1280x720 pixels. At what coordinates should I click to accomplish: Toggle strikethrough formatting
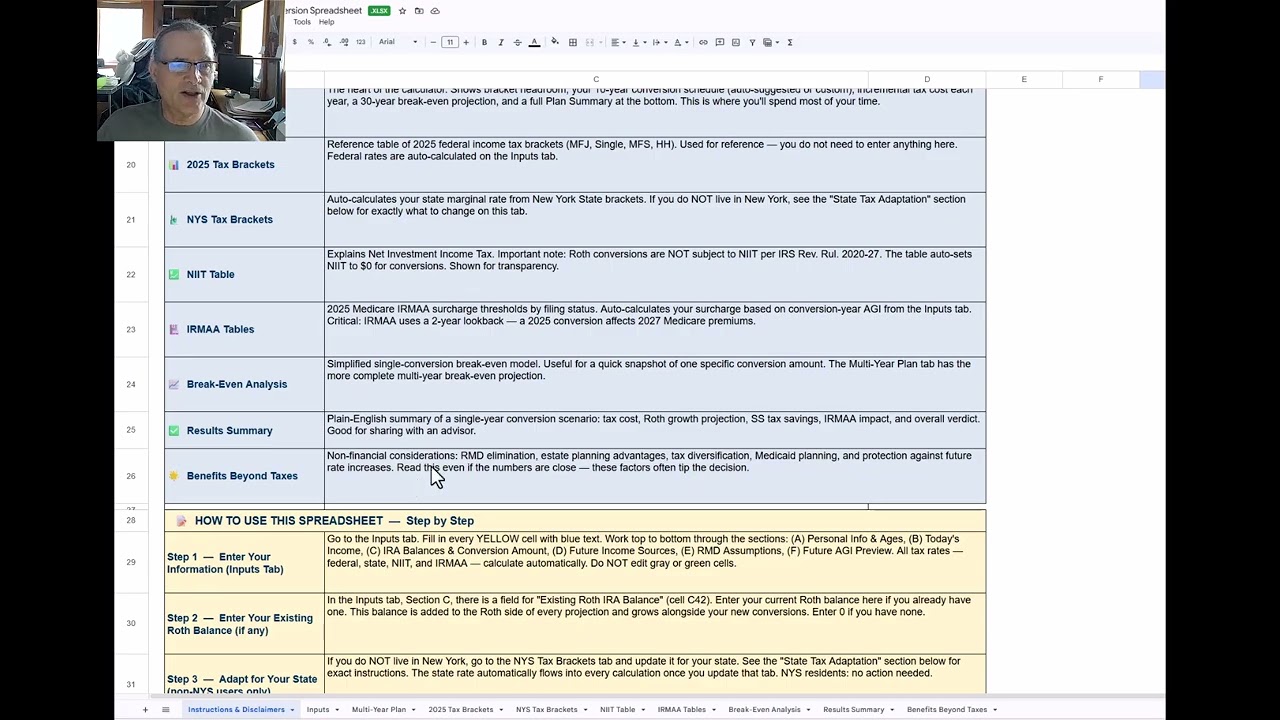[x=517, y=42]
